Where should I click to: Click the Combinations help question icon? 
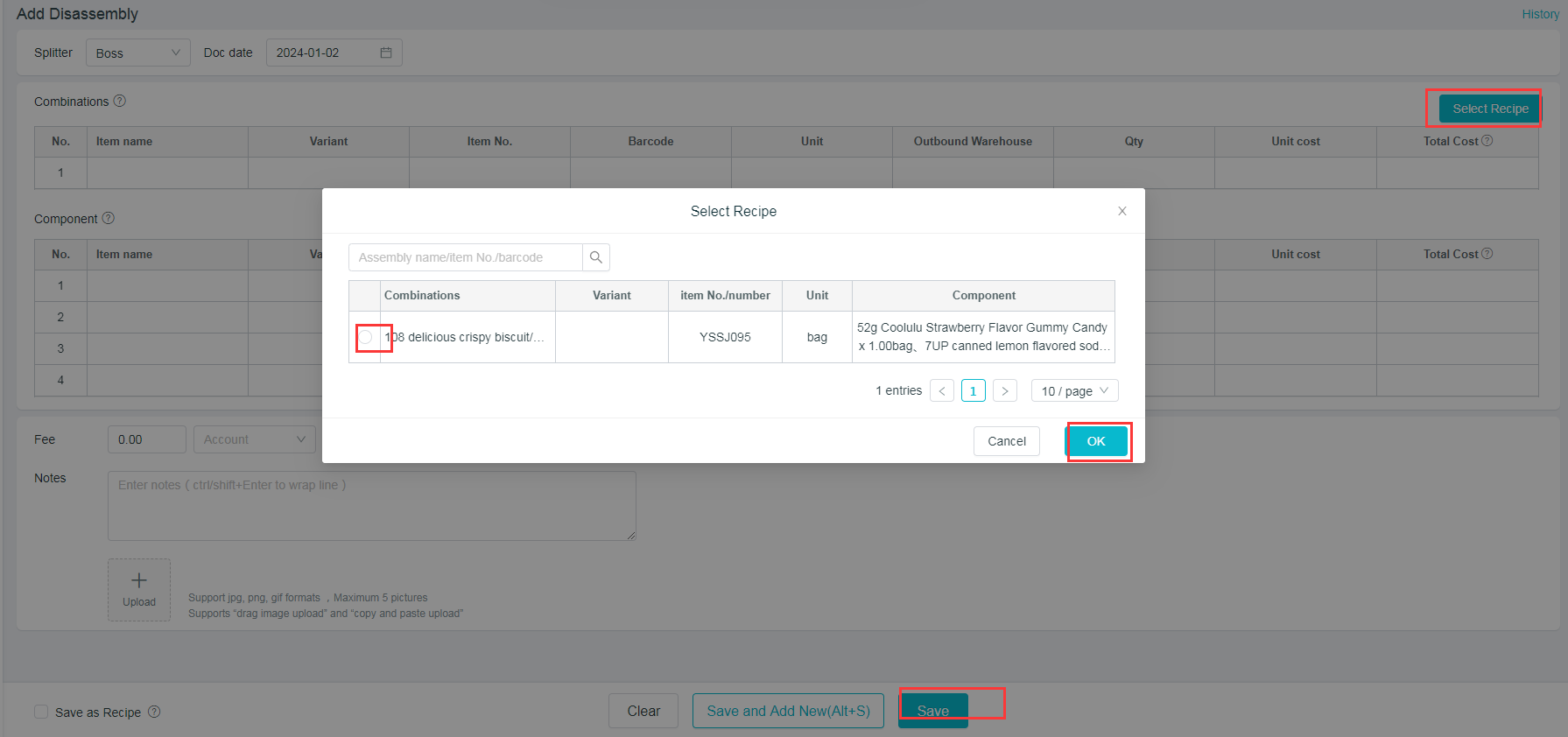[120, 101]
